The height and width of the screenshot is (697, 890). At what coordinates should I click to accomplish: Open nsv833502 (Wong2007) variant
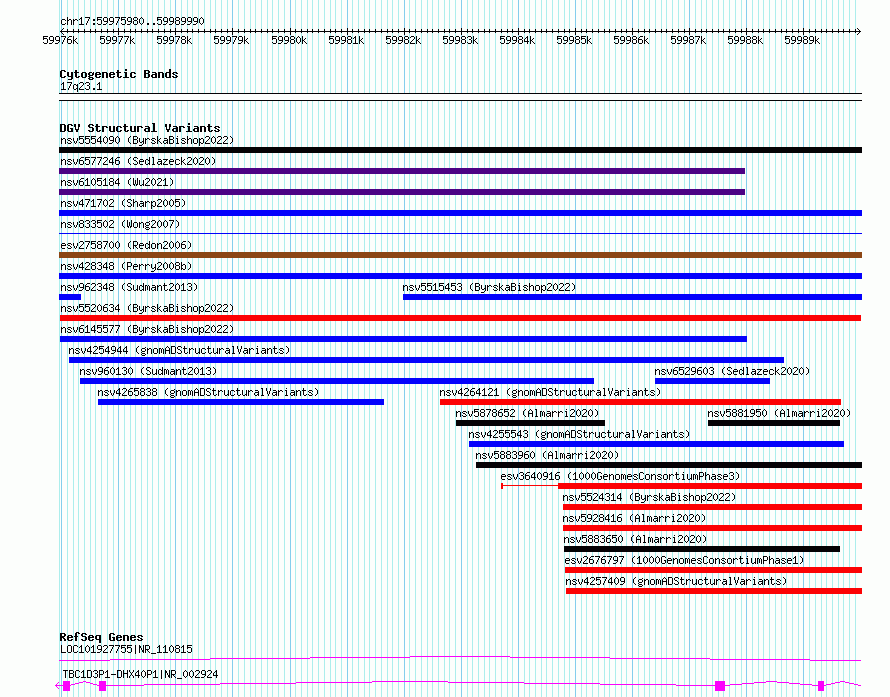click(120, 224)
